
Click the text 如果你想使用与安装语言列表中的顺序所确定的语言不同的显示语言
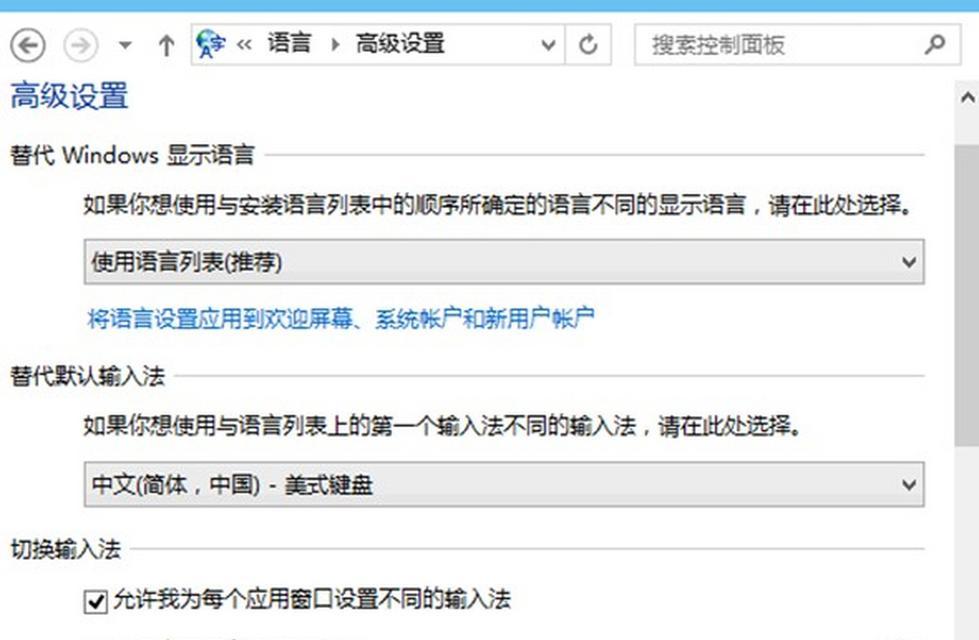pyautogui.click(x=415, y=204)
